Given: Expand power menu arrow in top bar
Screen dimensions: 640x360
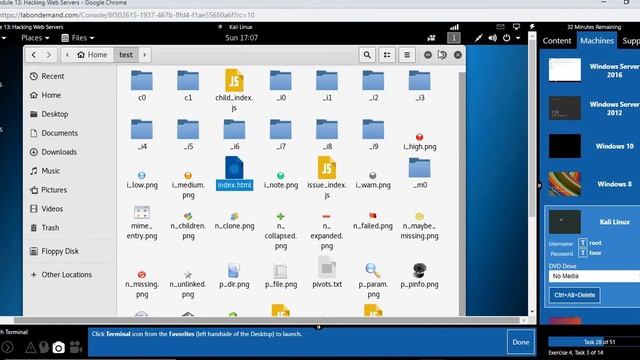Looking at the screenshot, I should pyautogui.click(x=518, y=38).
